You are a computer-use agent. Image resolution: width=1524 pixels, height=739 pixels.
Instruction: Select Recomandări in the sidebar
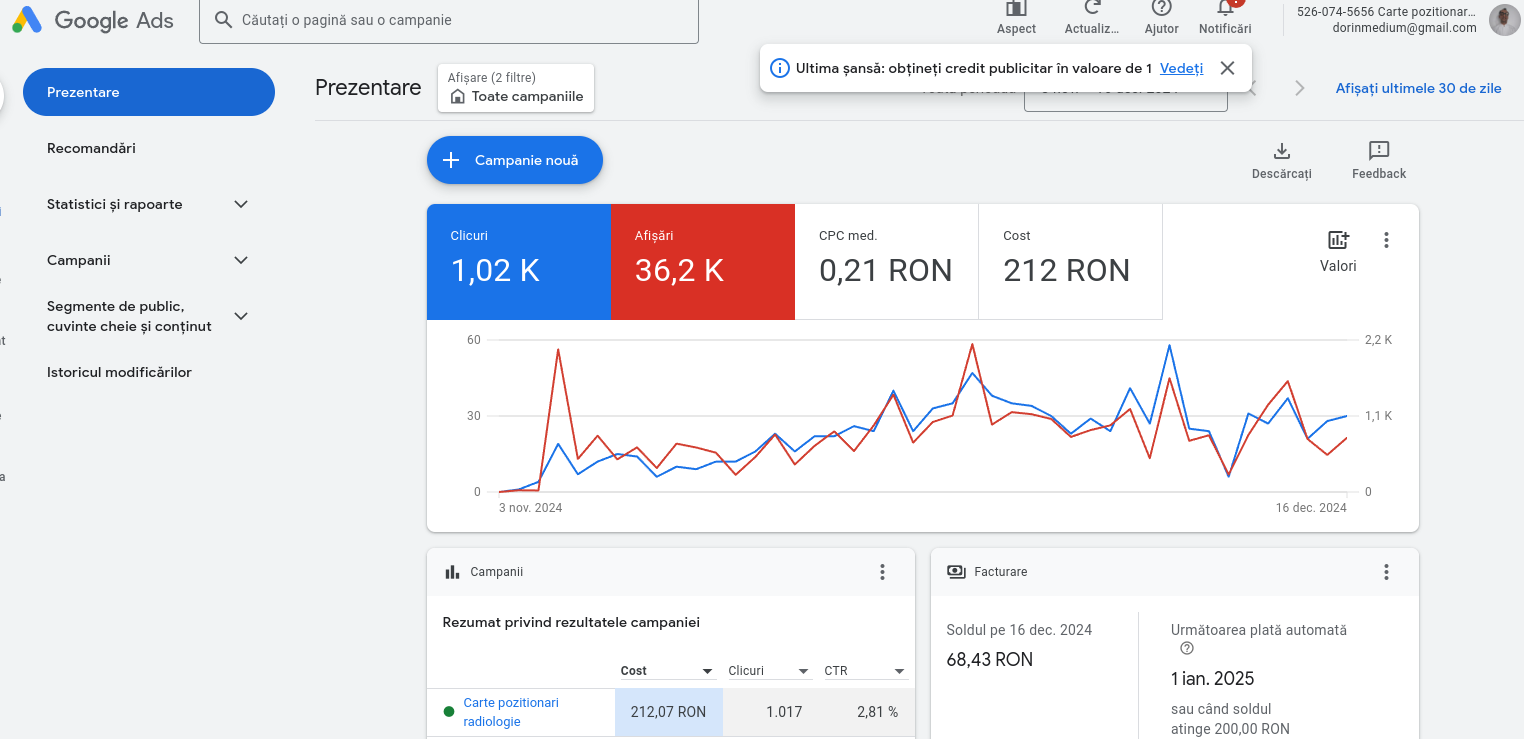[91, 148]
